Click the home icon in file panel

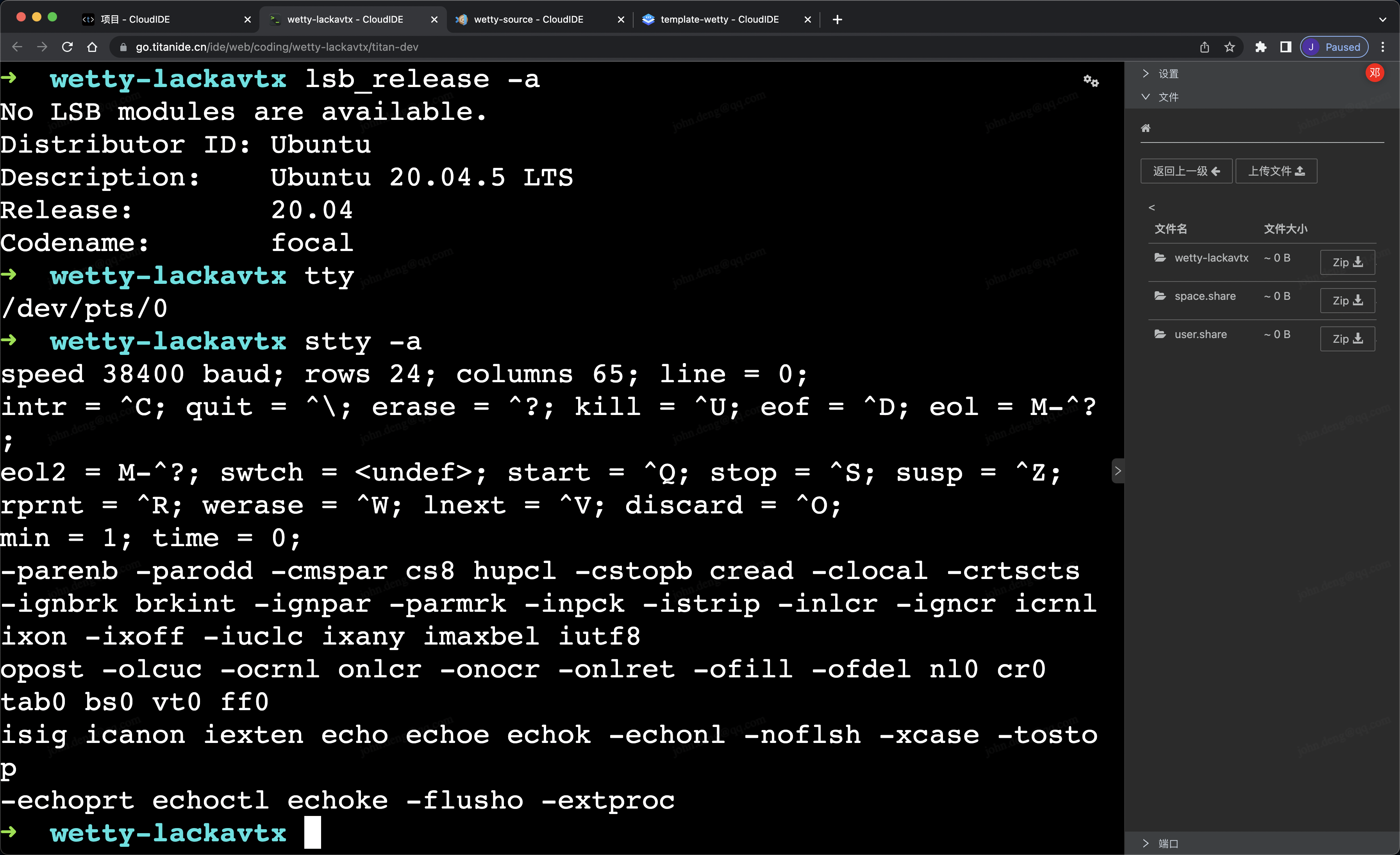coord(1145,128)
